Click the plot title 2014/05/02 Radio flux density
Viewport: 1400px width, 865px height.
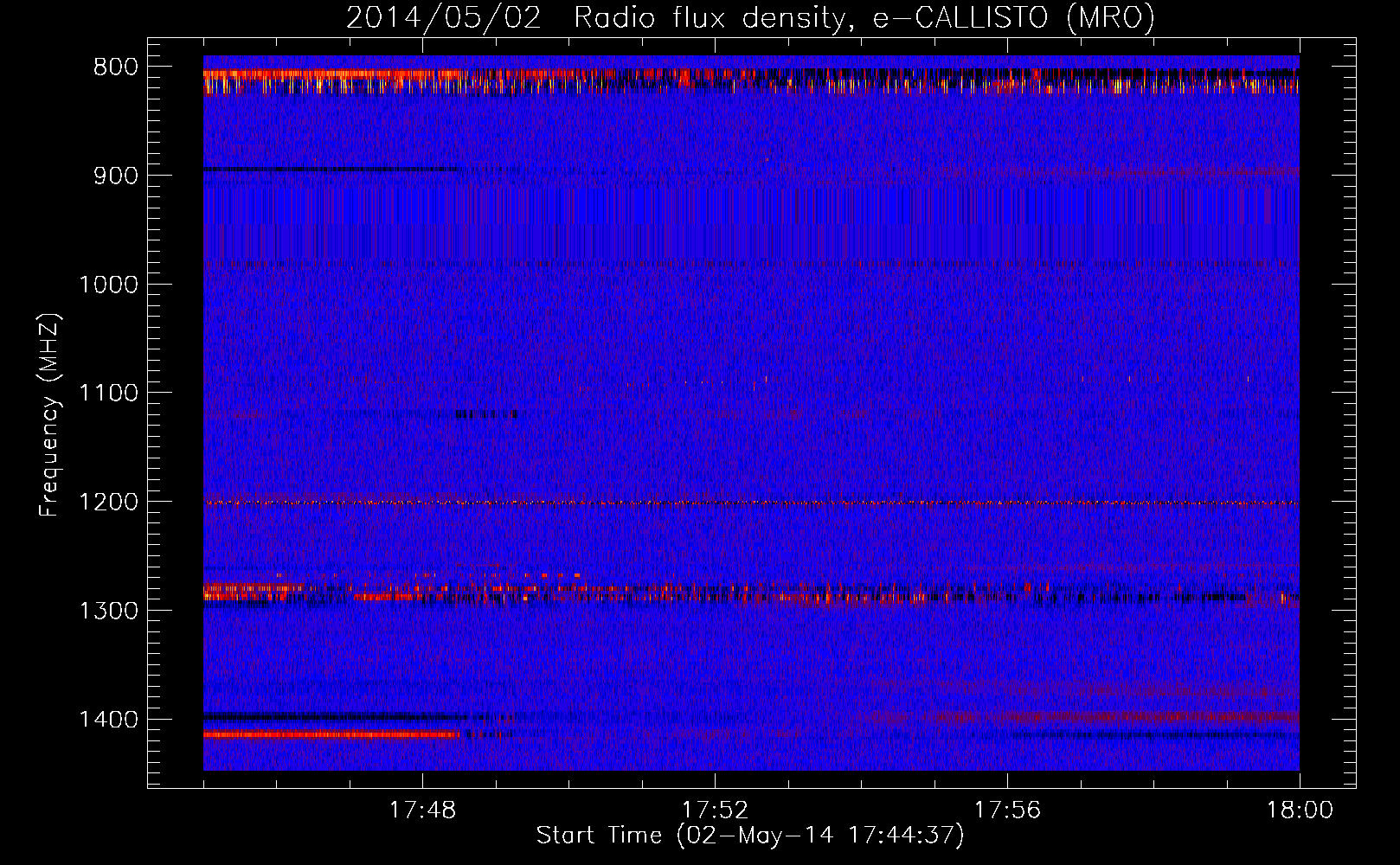[751, 17]
